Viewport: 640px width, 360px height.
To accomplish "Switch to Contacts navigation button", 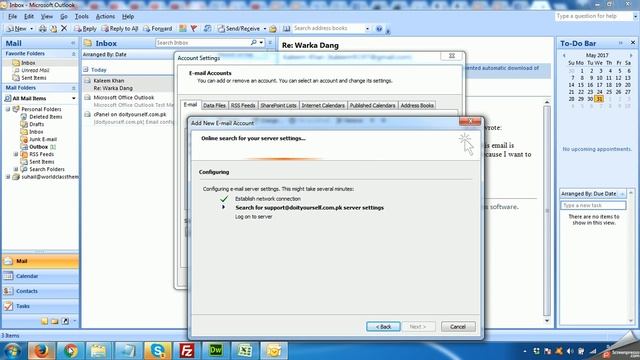I will click(x=40, y=291).
